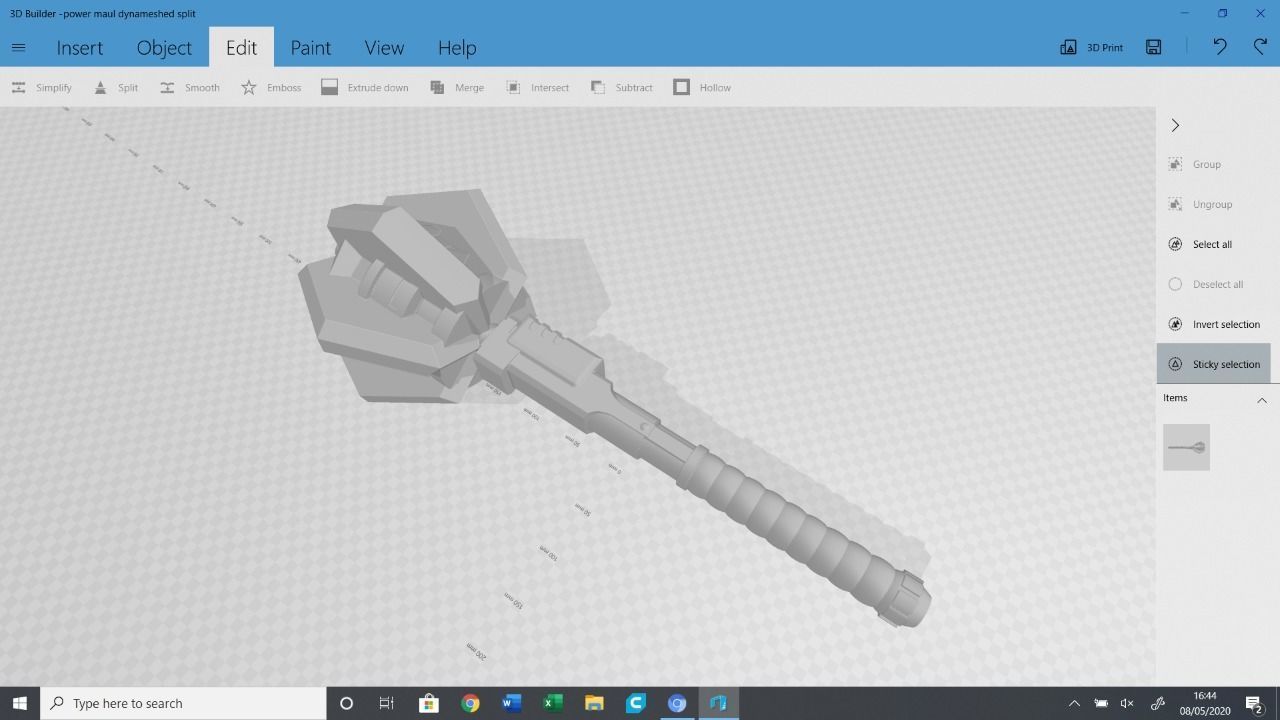Open the View tab
1280x720 pixels.
point(384,48)
